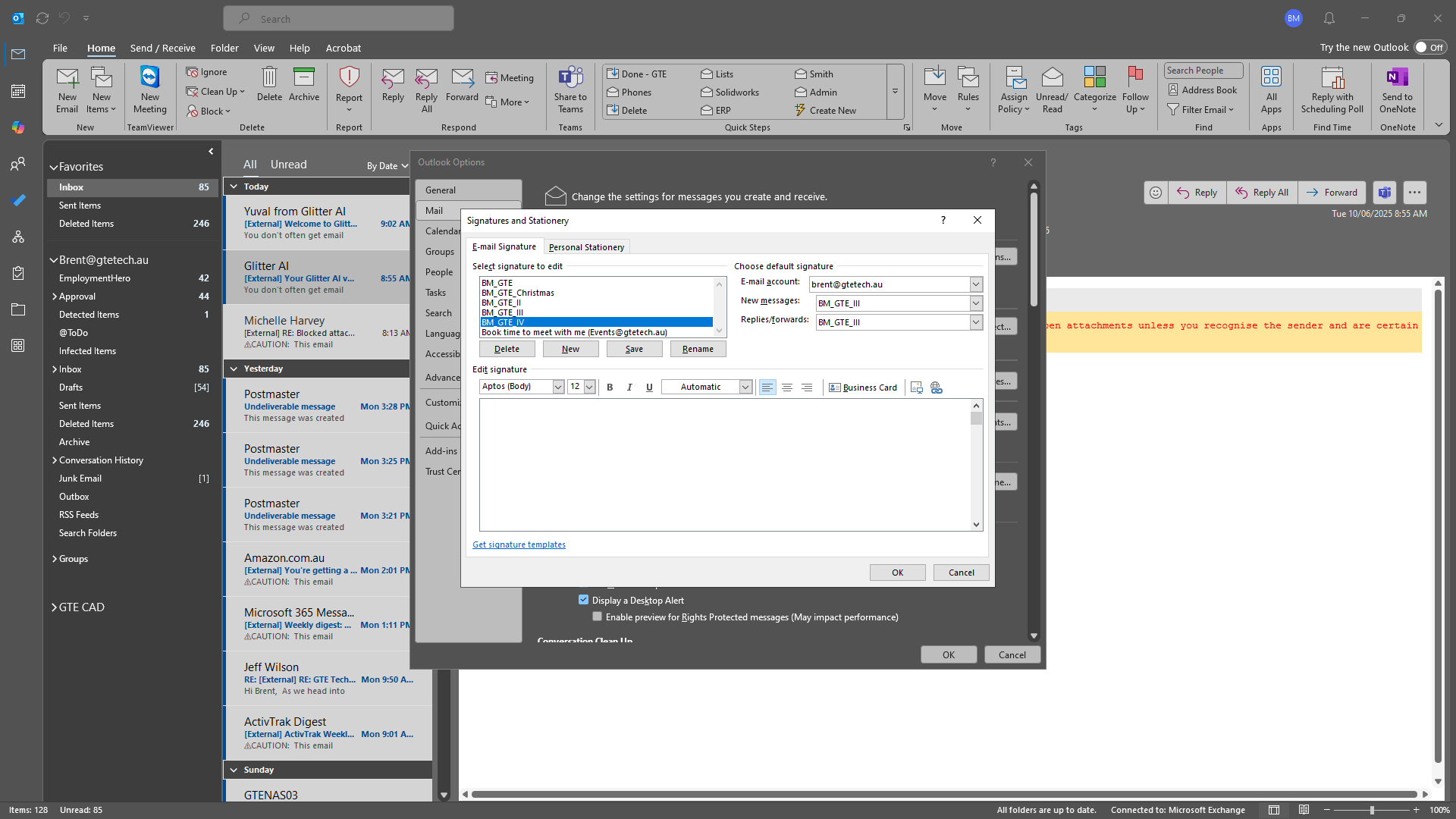This screenshot has height=819, width=1456.
Task: Open the Replies/forwards signature dropdown
Action: (x=976, y=322)
